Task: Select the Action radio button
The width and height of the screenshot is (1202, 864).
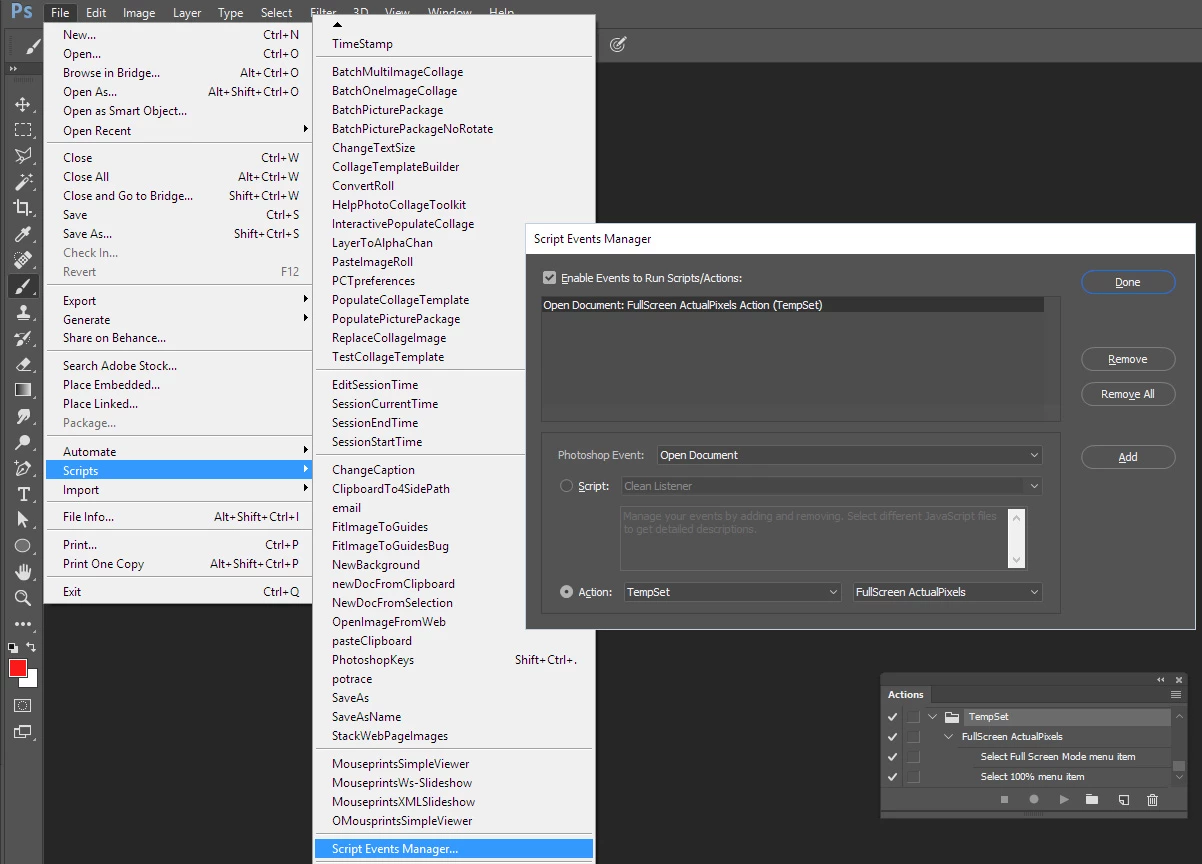Action: 567,592
